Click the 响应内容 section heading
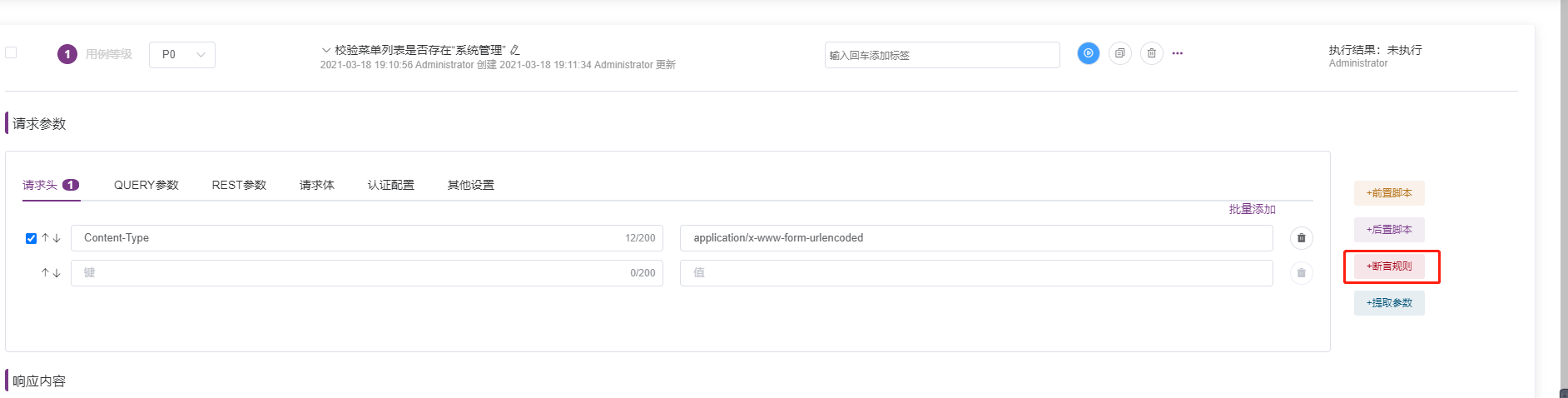 point(39,381)
